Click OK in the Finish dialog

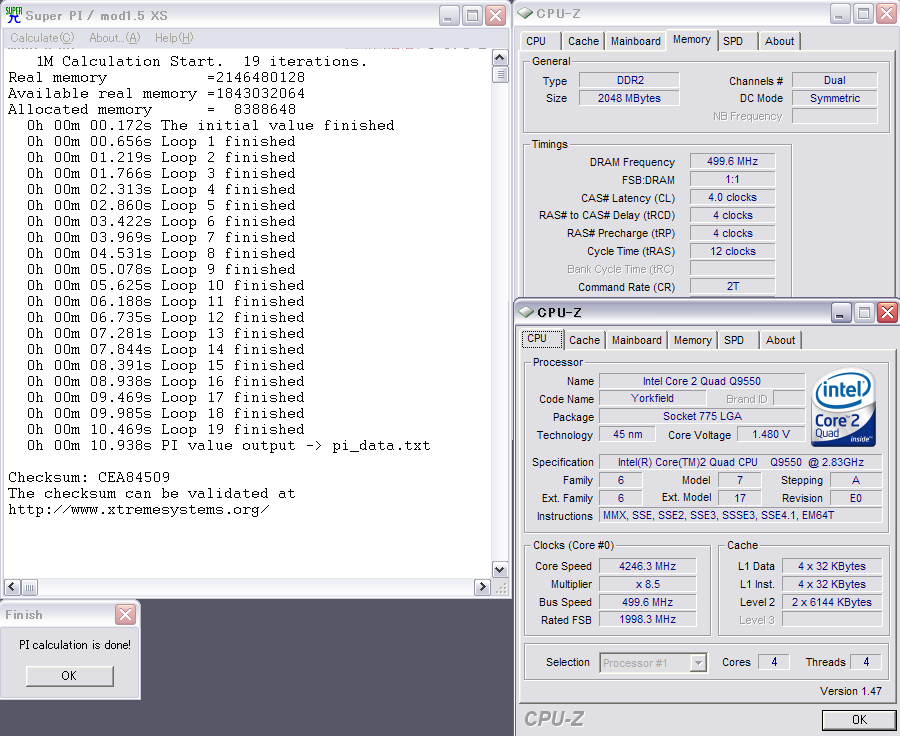(x=69, y=676)
